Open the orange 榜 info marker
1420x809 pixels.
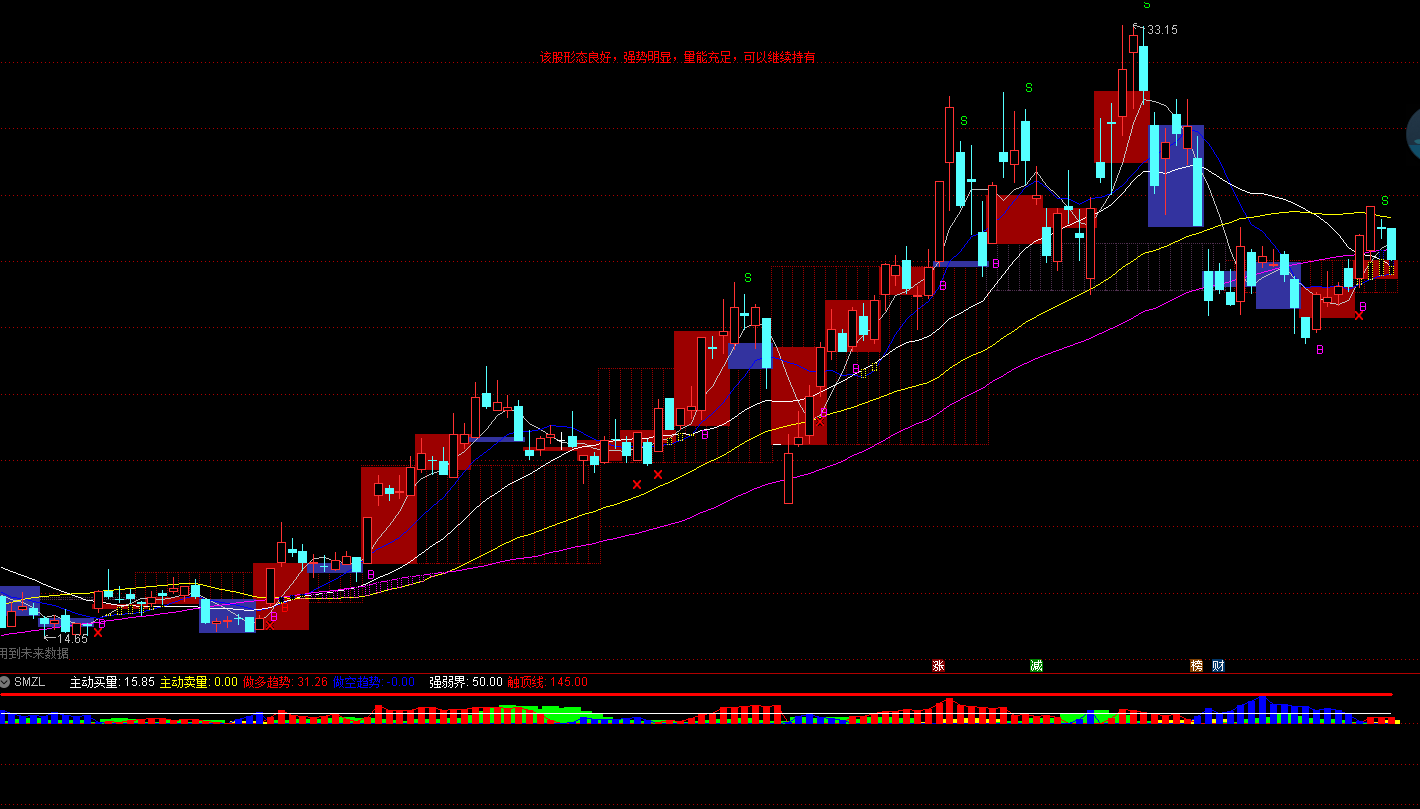(1196, 665)
